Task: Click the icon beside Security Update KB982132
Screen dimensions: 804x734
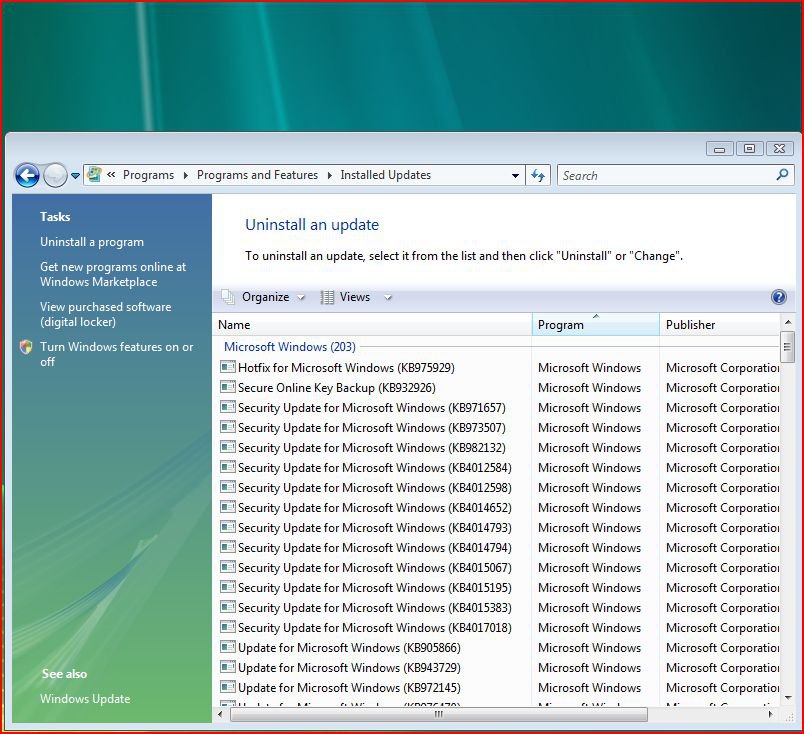Action: 228,447
